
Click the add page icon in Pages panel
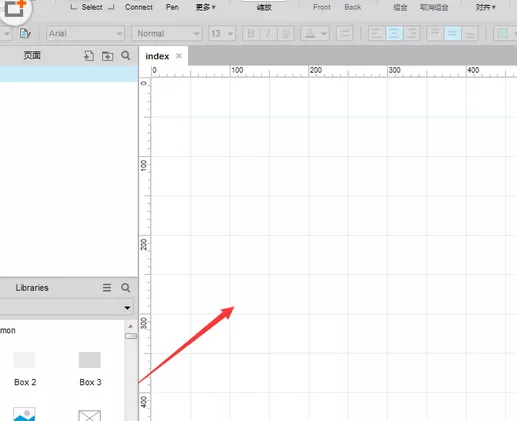point(89,56)
